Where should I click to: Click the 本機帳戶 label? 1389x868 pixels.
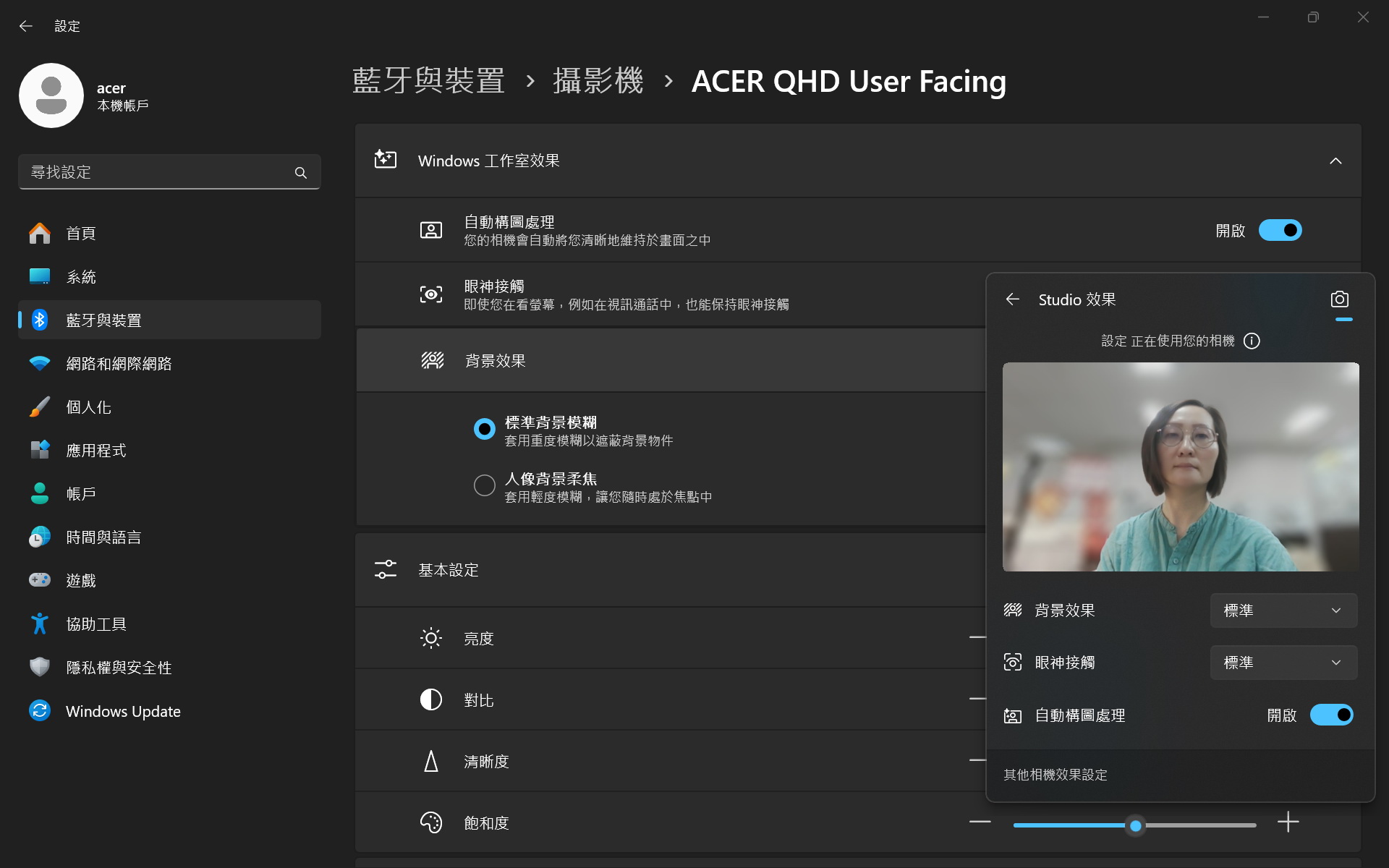tap(123, 106)
